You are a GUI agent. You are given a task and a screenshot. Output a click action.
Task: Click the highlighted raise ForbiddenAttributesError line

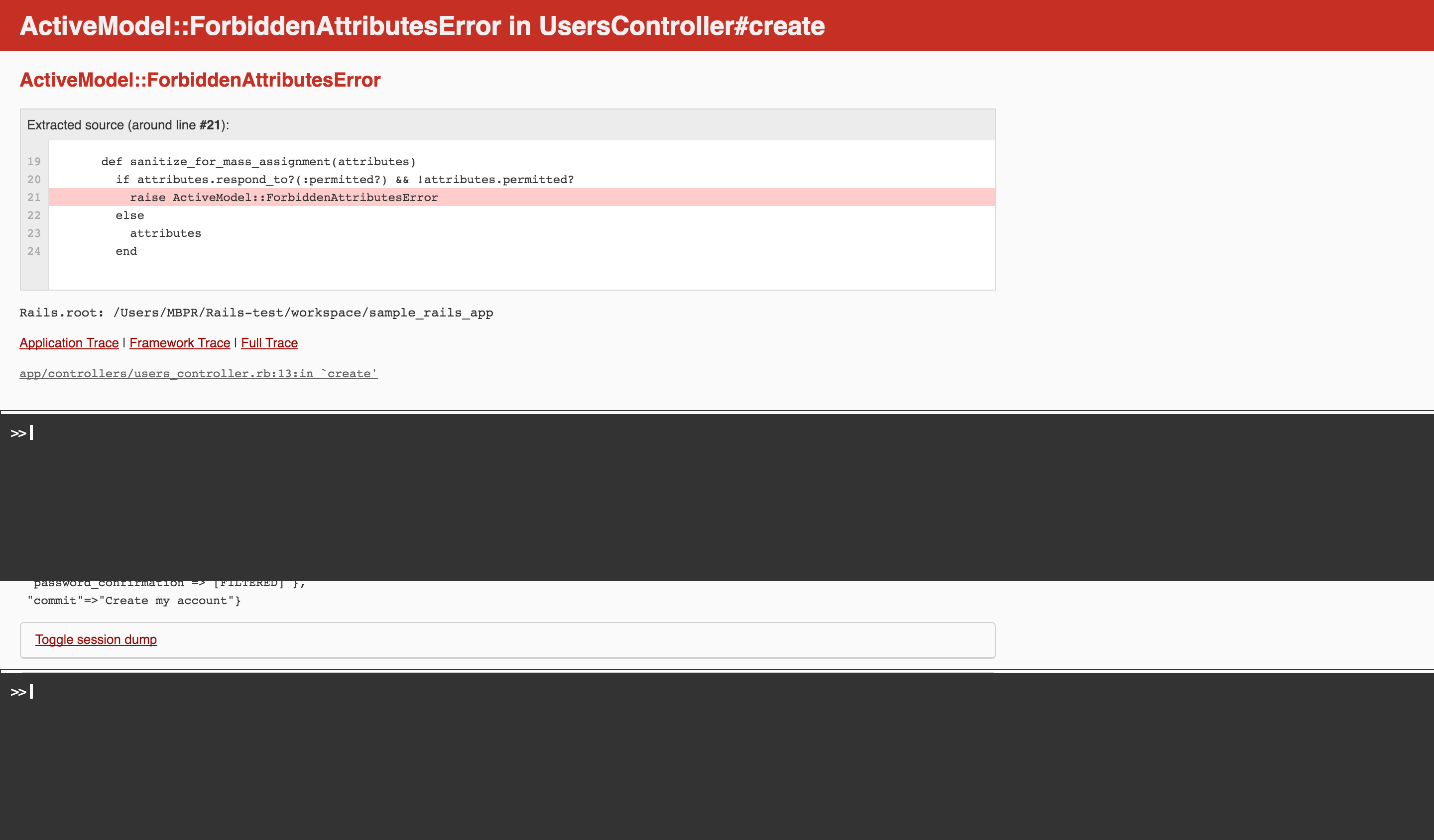click(x=283, y=198)
